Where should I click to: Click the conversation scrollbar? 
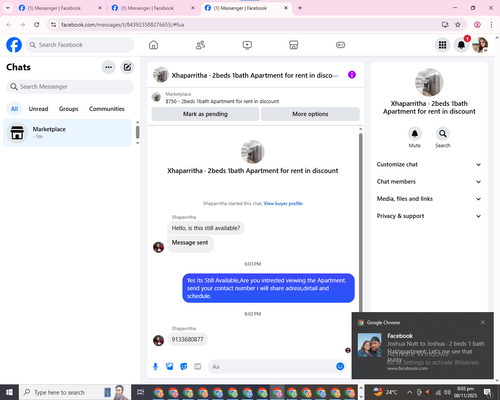[x=360, y=222]
